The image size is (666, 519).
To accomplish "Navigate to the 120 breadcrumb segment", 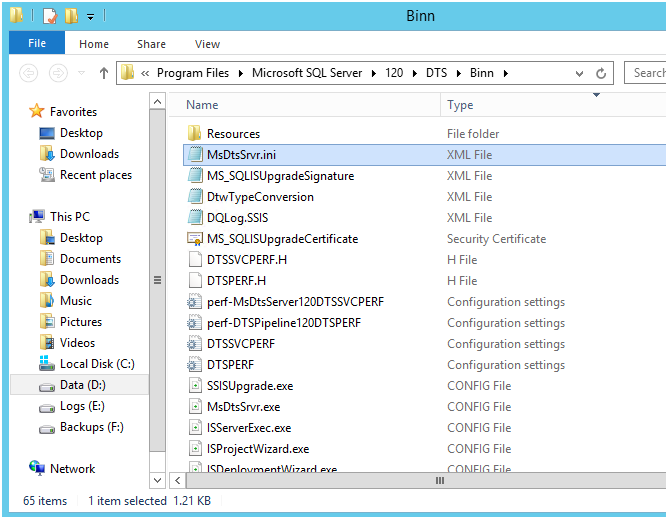I will [x=394, y=73].
